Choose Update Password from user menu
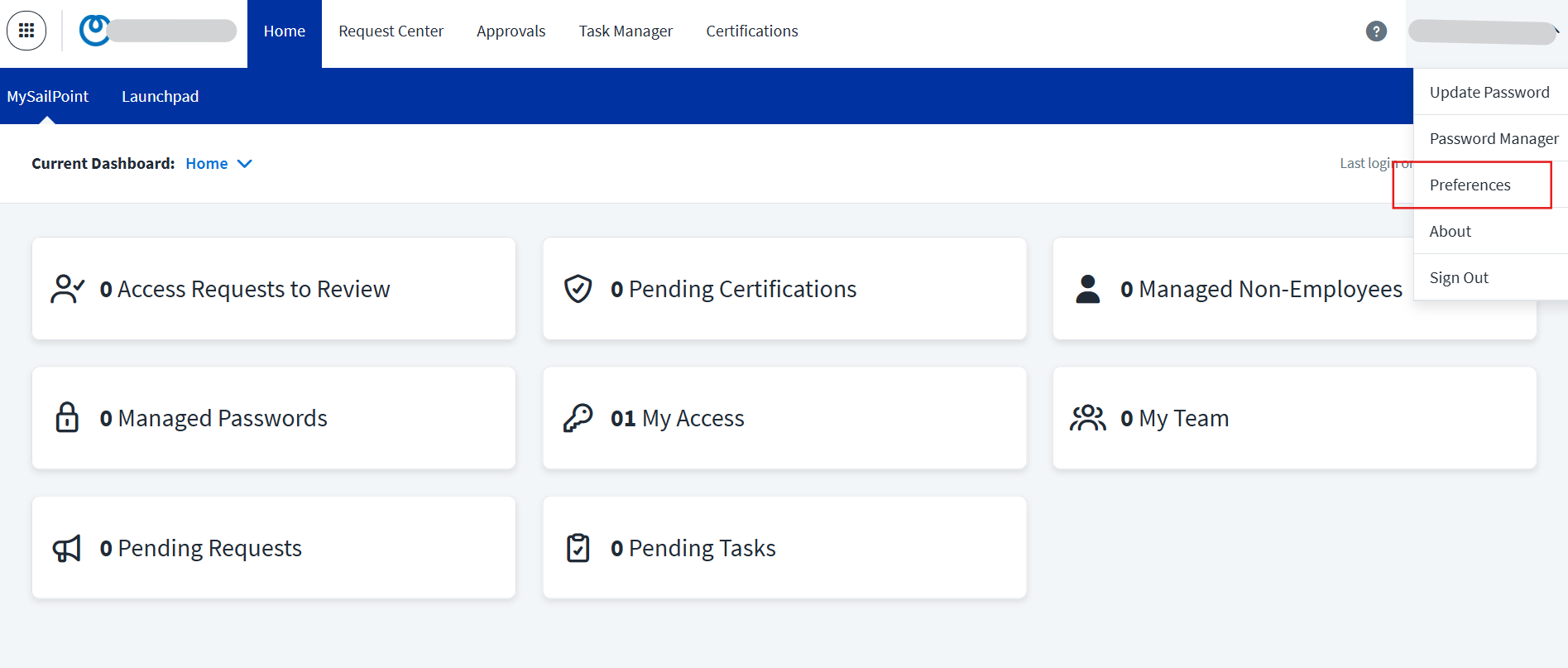Image resolution: width=1568 pixels, height=668 pixels. [1490, 92]
